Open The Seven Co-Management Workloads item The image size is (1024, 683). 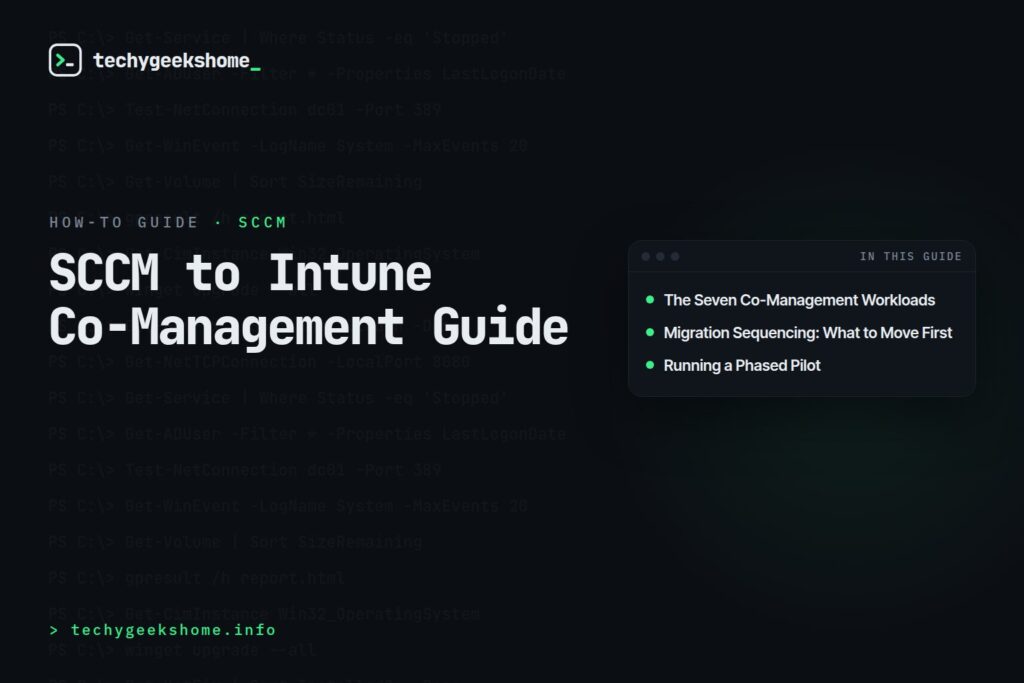(799, 300)
